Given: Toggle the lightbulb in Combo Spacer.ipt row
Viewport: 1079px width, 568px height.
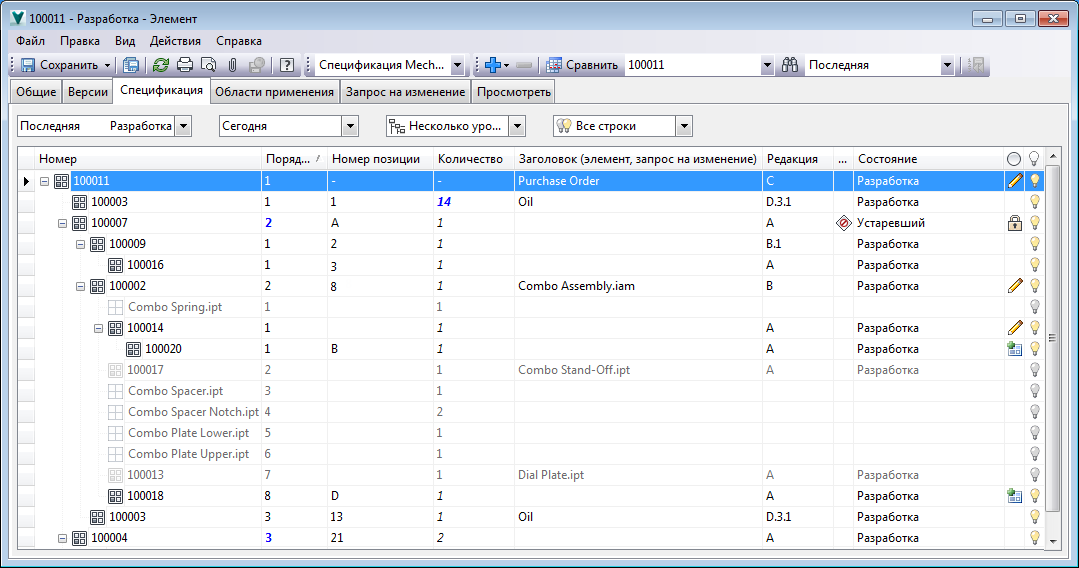Looking at the screenshot, I should tap(1034, 391).
